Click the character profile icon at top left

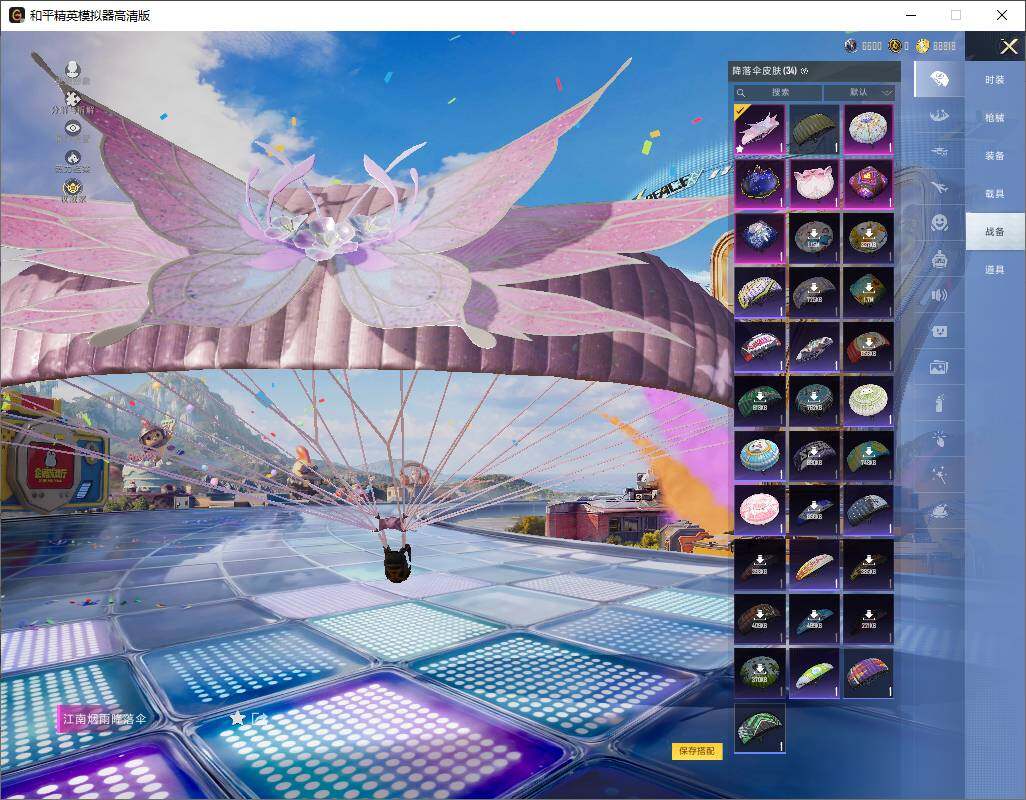point(73,70)
